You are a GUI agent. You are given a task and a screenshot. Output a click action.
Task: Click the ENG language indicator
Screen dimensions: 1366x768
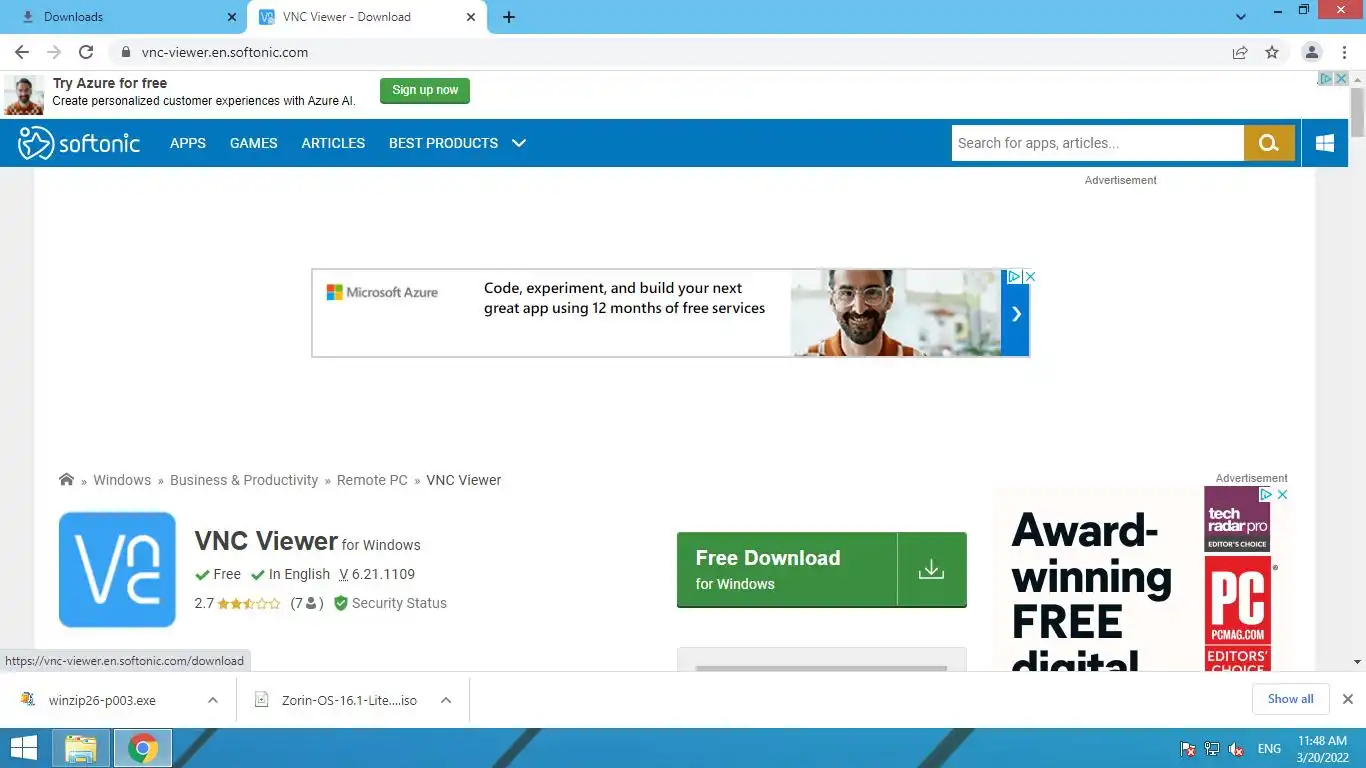click(1269, 749)
